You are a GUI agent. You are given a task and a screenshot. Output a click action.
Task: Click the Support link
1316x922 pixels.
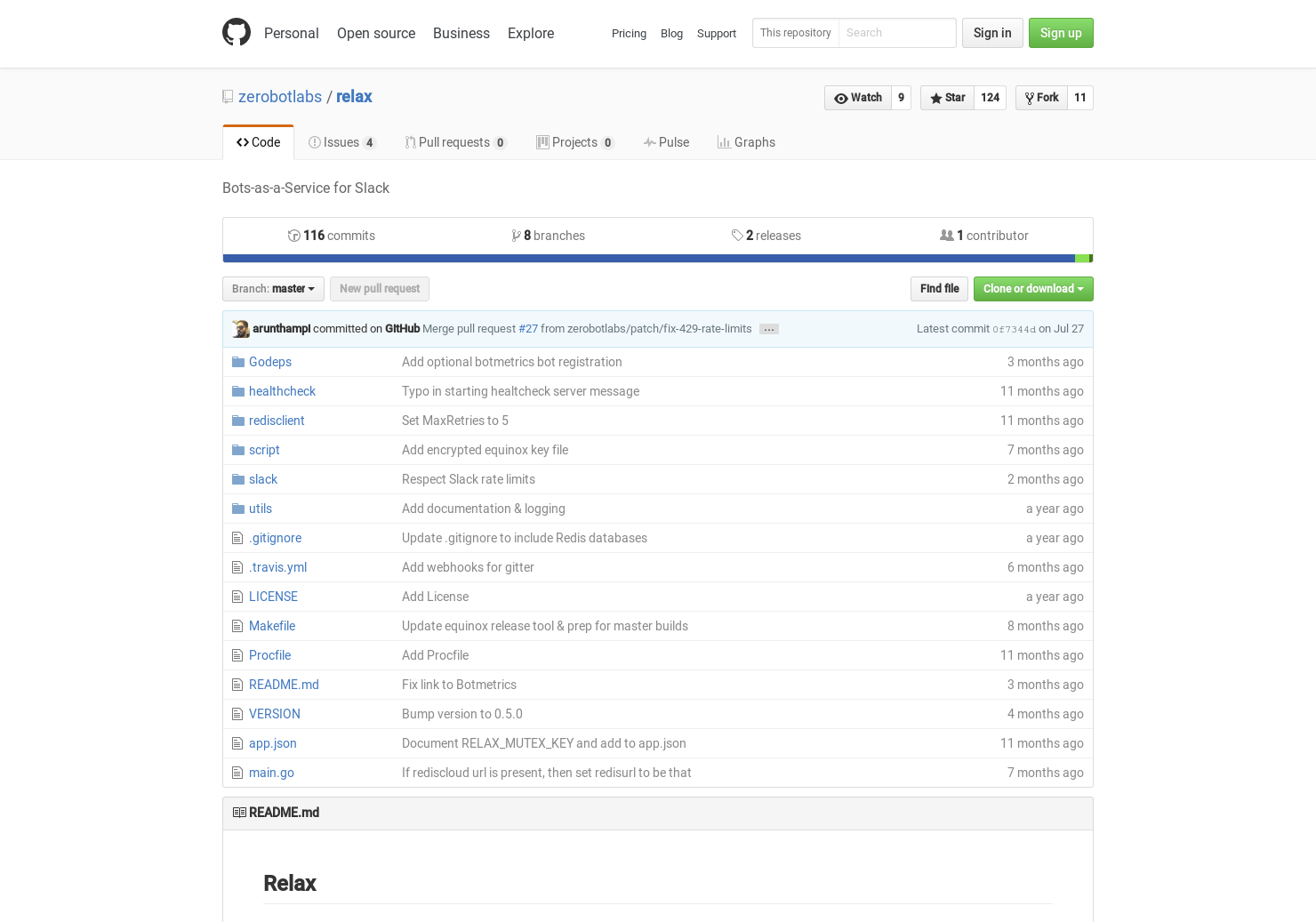pos(717,33)
